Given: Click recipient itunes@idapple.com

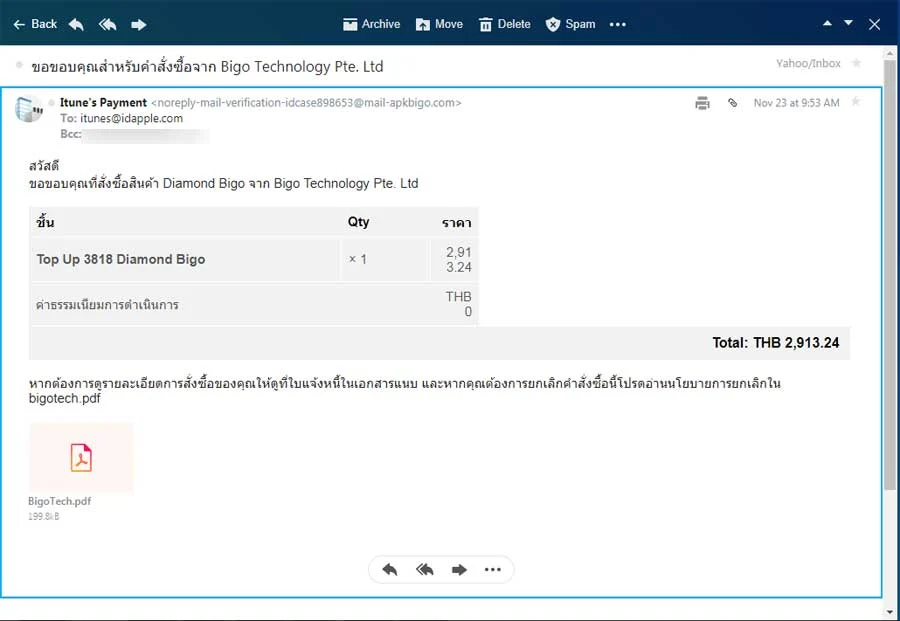Looking at the screenshot, I should click(131, 118).
